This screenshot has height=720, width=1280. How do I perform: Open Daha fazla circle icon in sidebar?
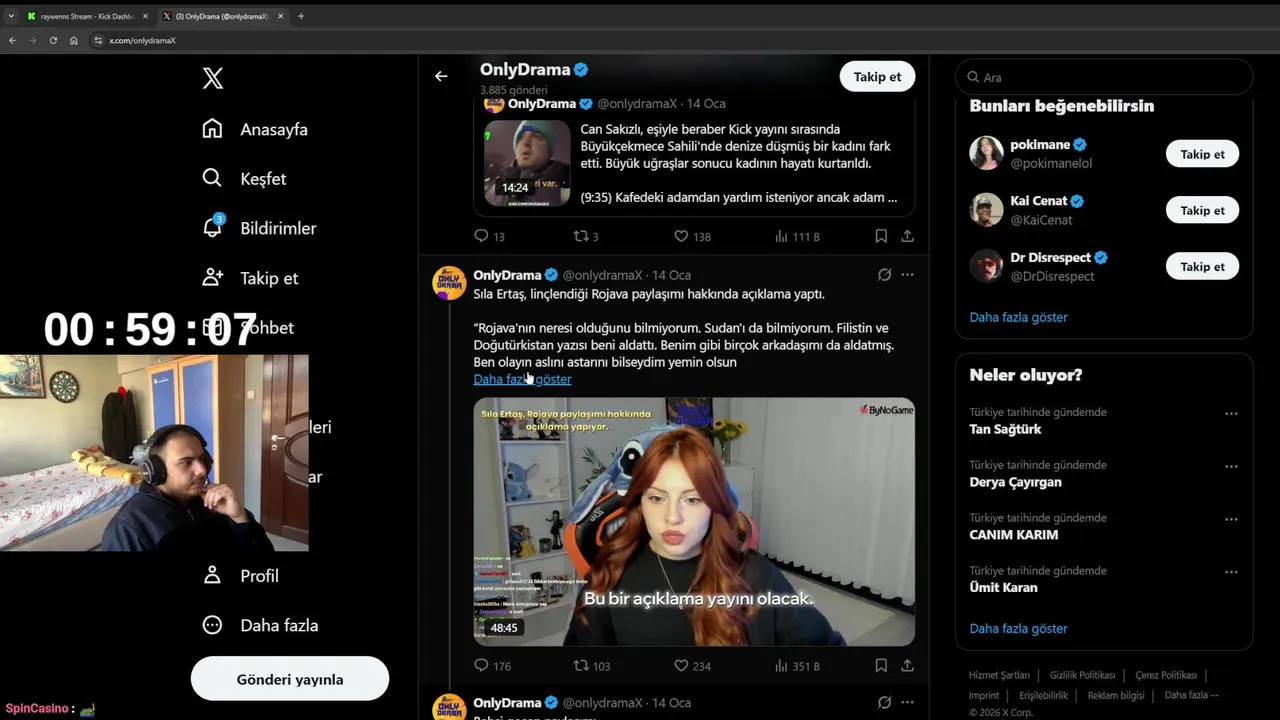[212, 625]
